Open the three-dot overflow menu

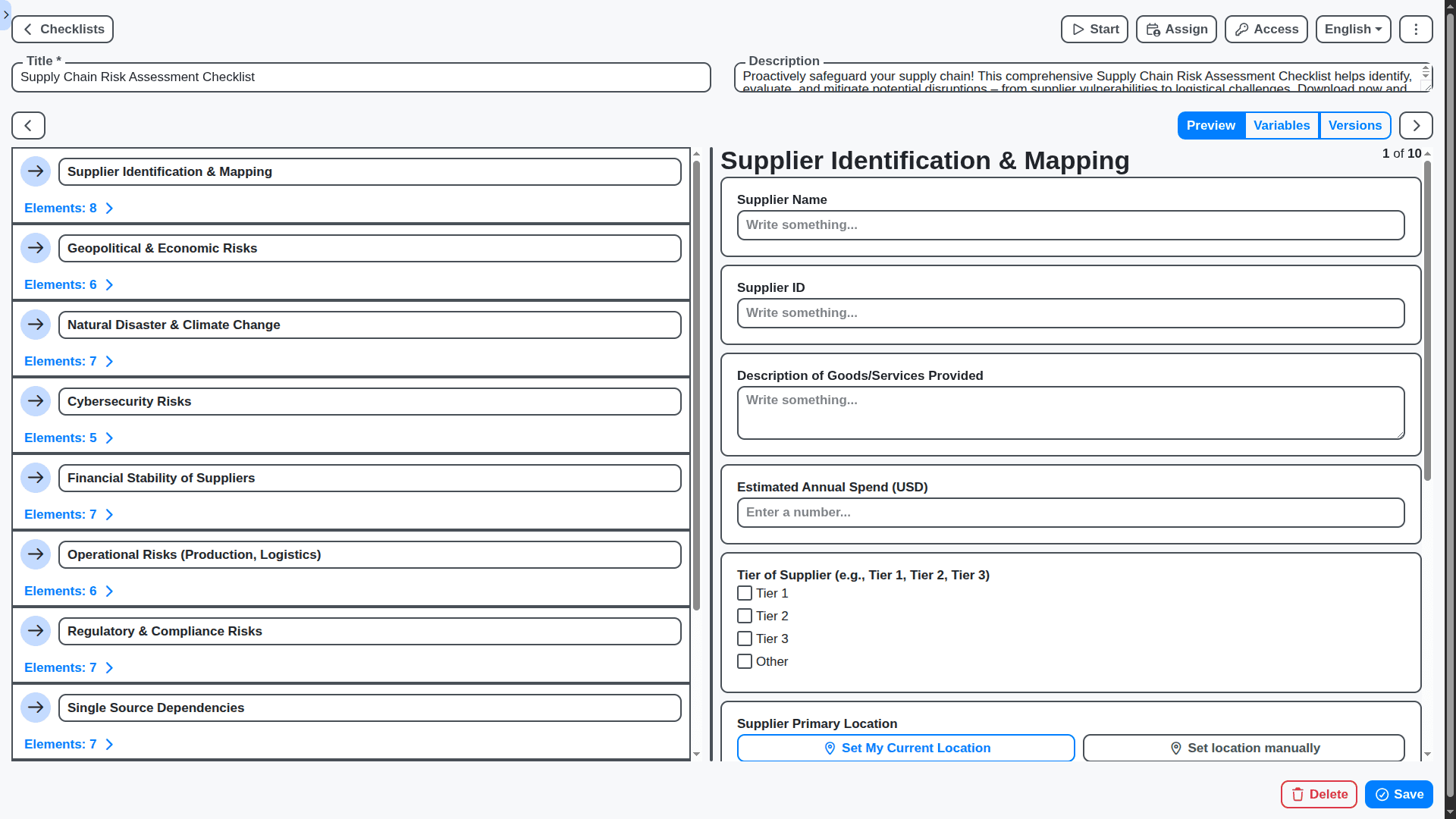coord(1415,29)
